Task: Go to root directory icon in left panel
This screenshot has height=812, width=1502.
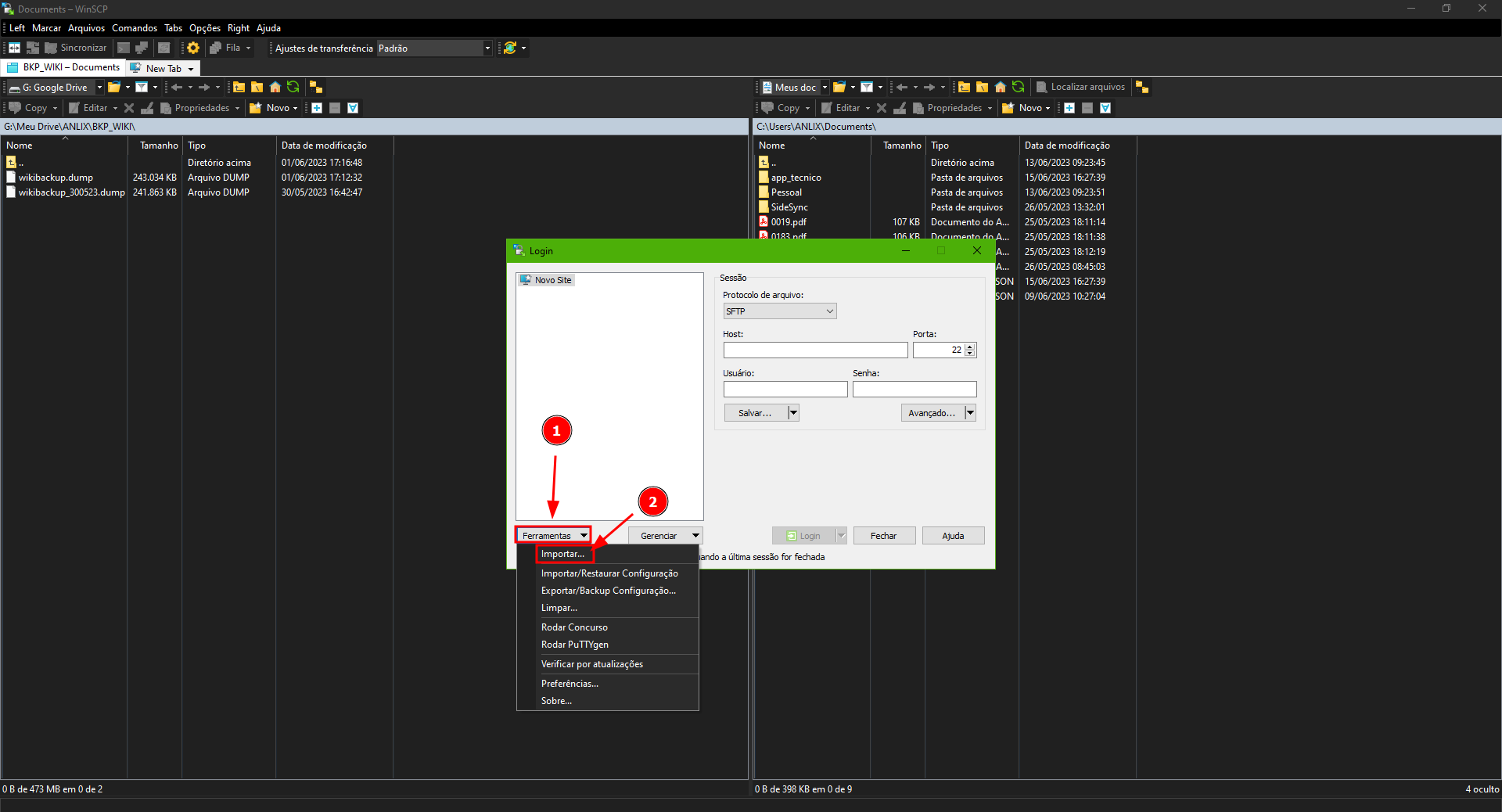Action: [x=257, y=87]
